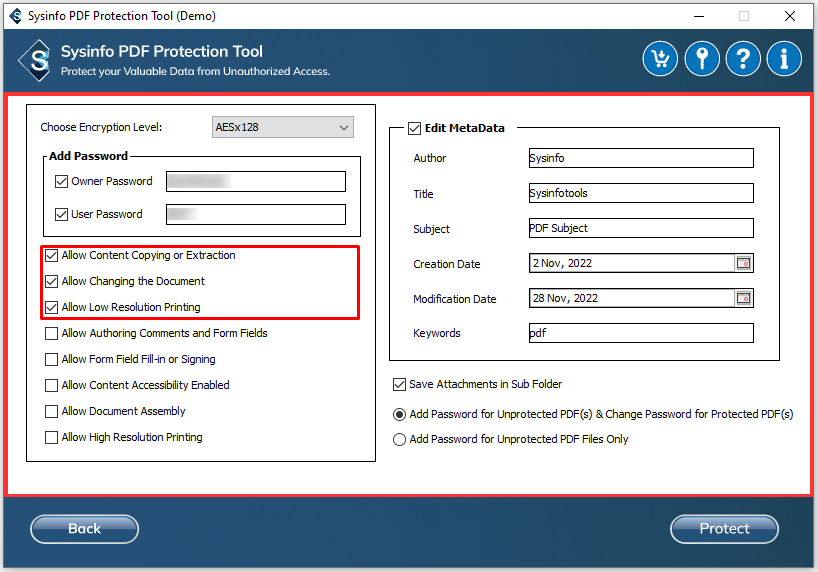818x572 pixels.
Task: Toggle Owner Password checkbox
Action: coord(62,181)
